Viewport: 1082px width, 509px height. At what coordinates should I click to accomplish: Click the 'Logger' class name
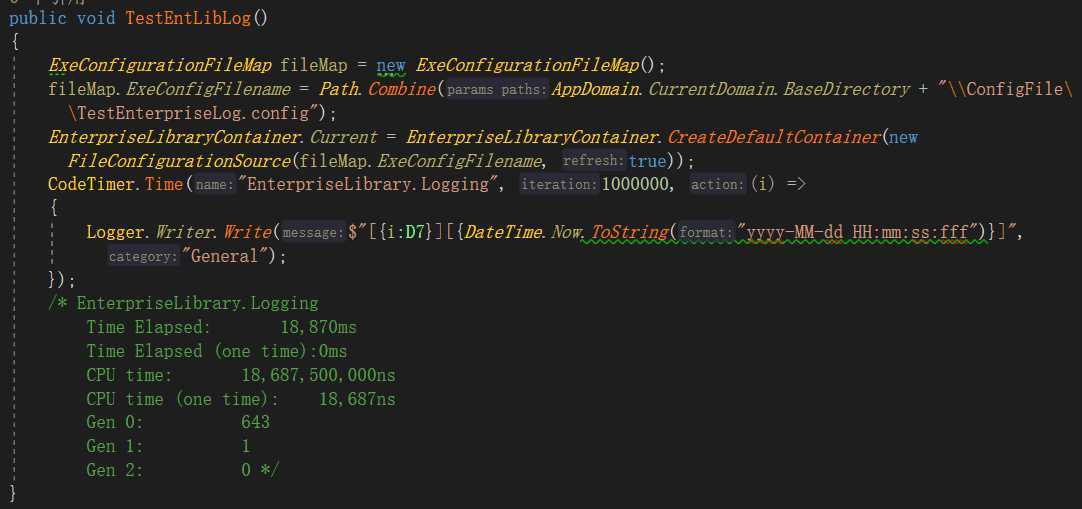pyautogui.click(x=115, y=232)
